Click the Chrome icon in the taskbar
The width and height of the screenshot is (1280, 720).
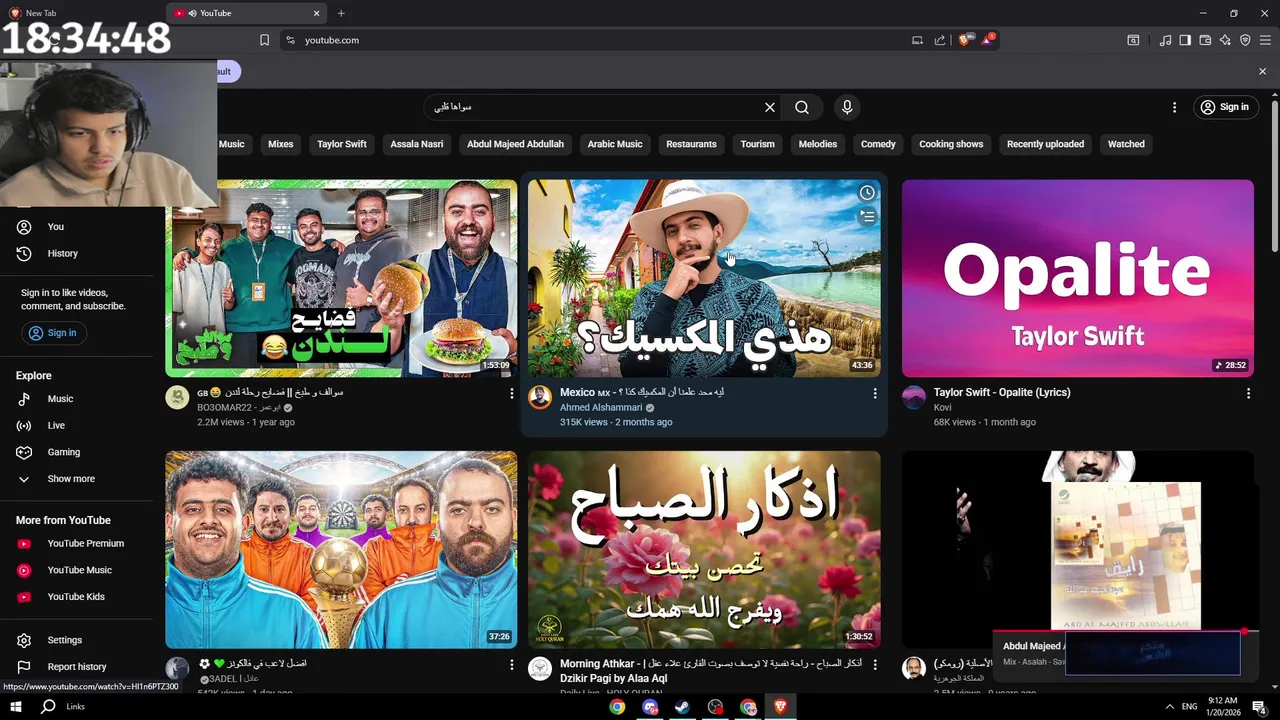click(x=617, y=707)
